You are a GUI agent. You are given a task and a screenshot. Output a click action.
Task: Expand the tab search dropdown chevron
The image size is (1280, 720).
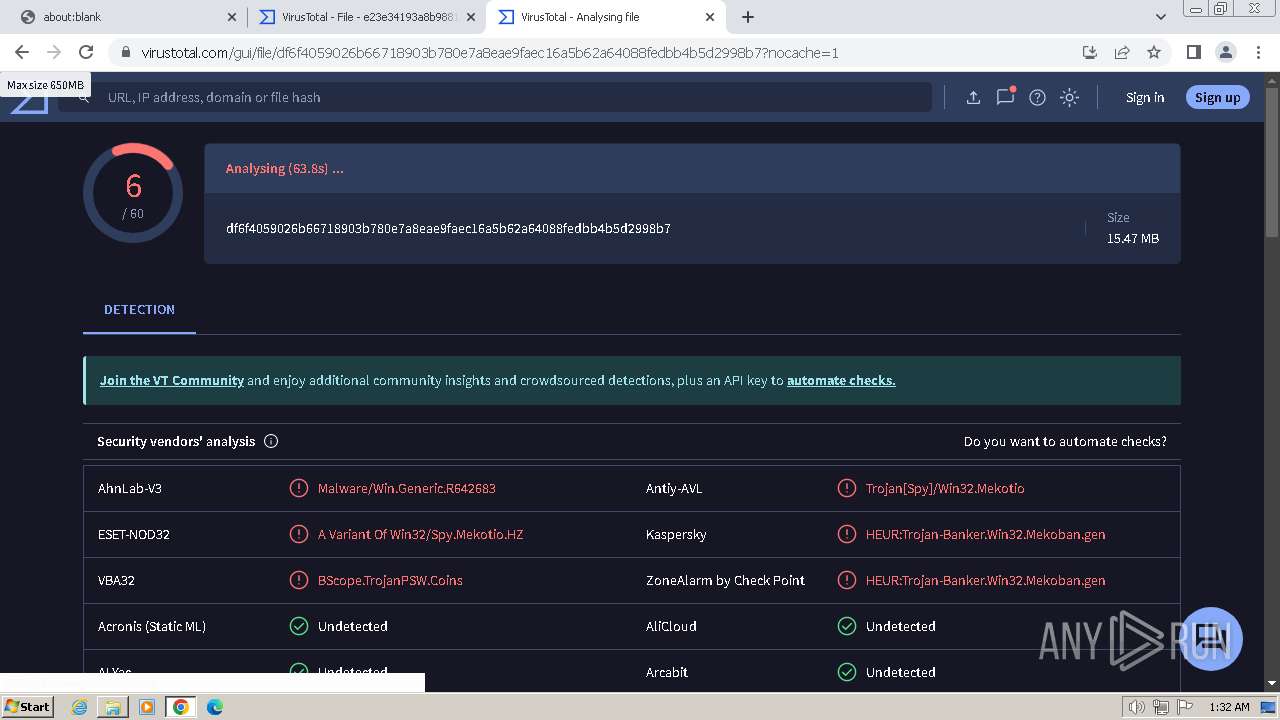tap(1160, 17)
